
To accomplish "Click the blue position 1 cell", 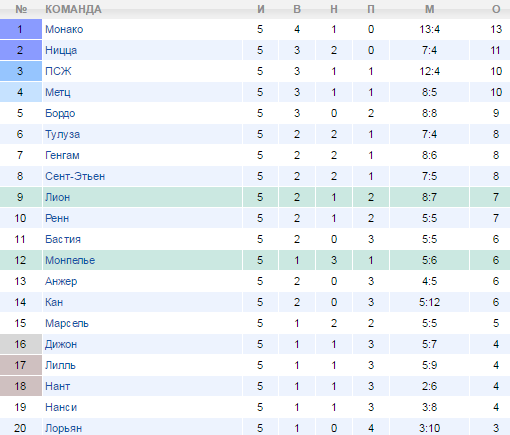I will tap(21, 29).
